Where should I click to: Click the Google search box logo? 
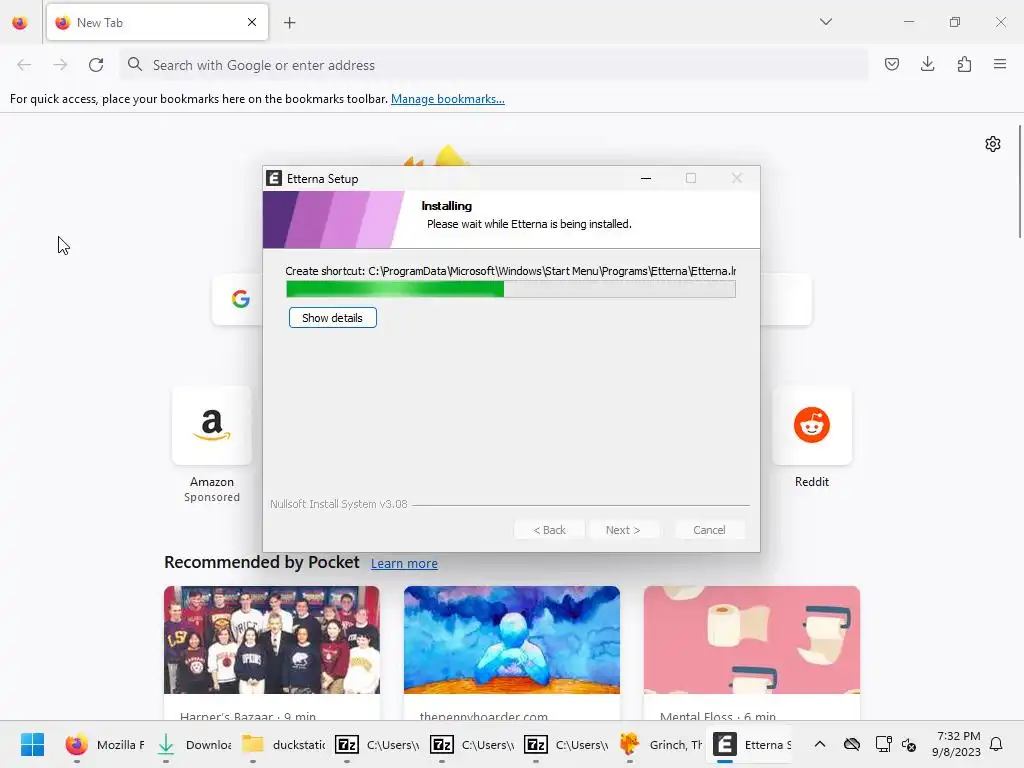tap(240, 299)
